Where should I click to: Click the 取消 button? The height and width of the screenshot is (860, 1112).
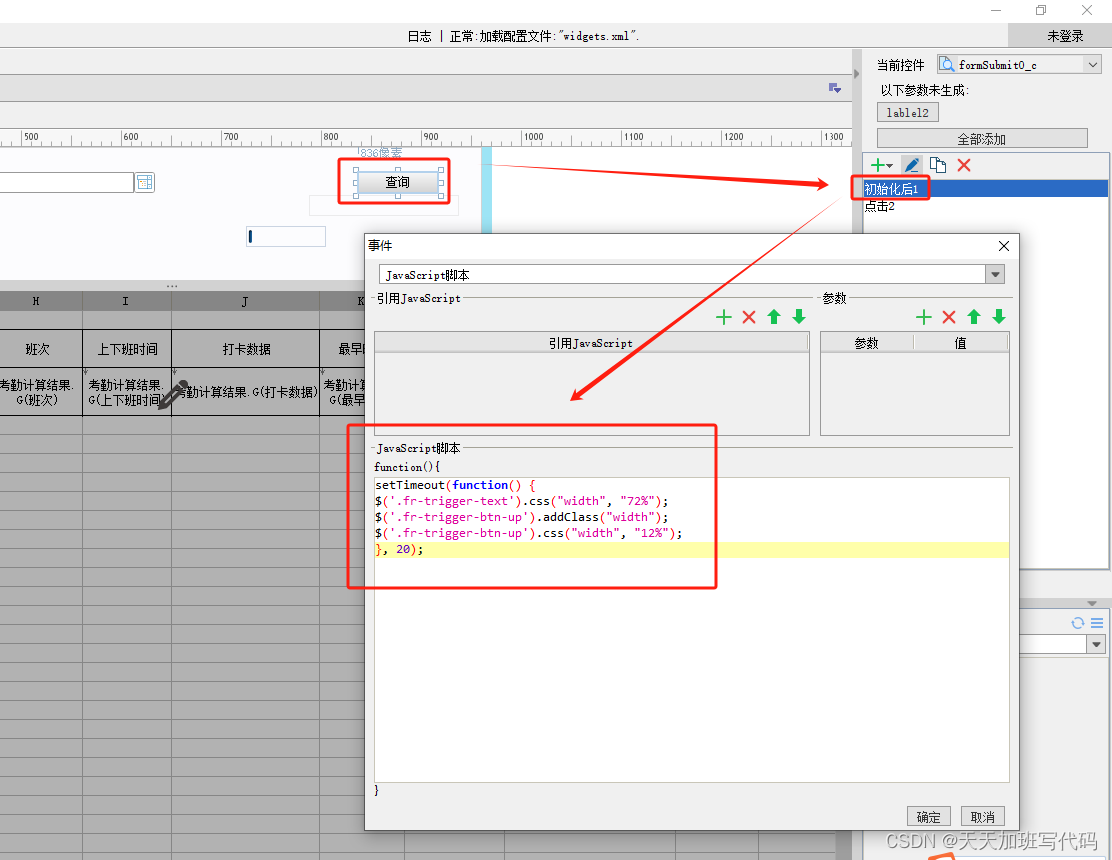982,817
